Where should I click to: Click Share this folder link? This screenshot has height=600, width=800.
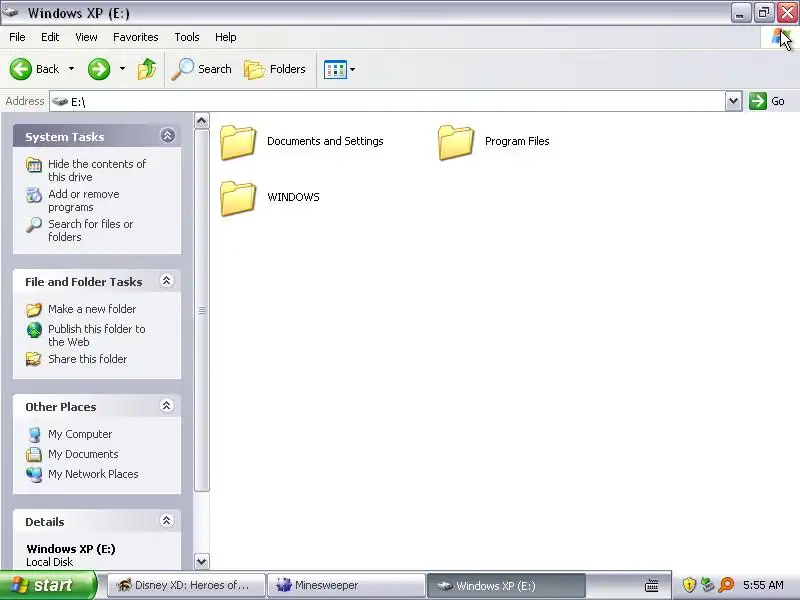pyautogui.click(x=87, y=359)
